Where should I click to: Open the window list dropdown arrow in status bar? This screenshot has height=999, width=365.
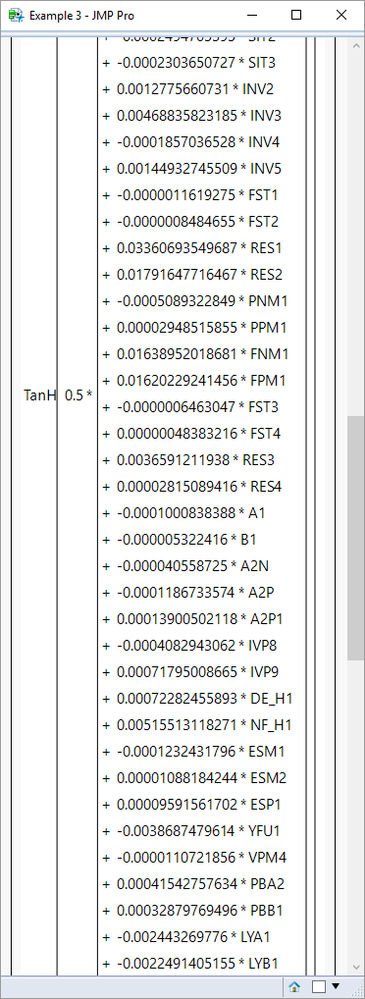coord(336,986)
